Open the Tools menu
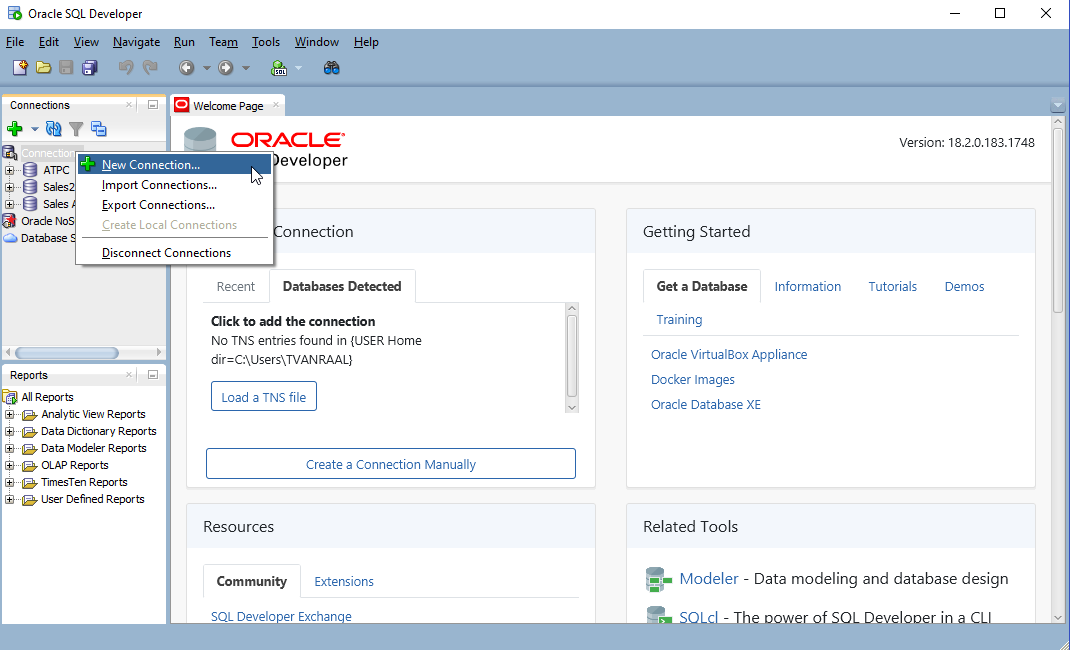 tap(265, 42)
